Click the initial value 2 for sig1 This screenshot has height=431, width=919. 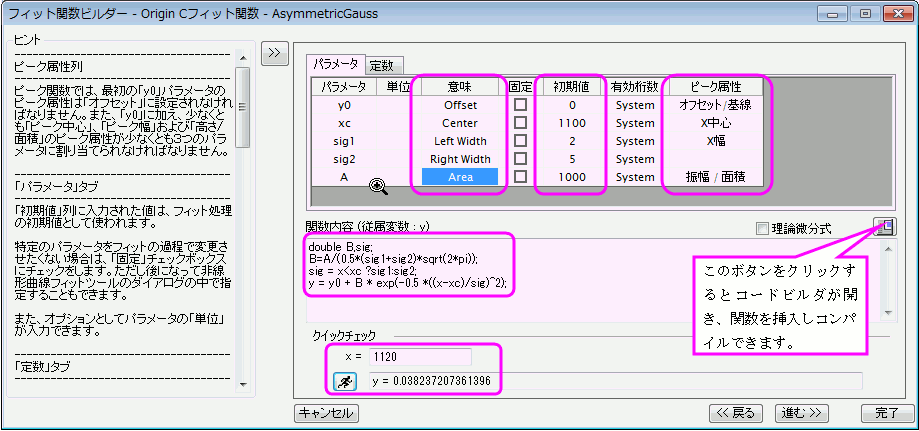[x=571, y=141]
